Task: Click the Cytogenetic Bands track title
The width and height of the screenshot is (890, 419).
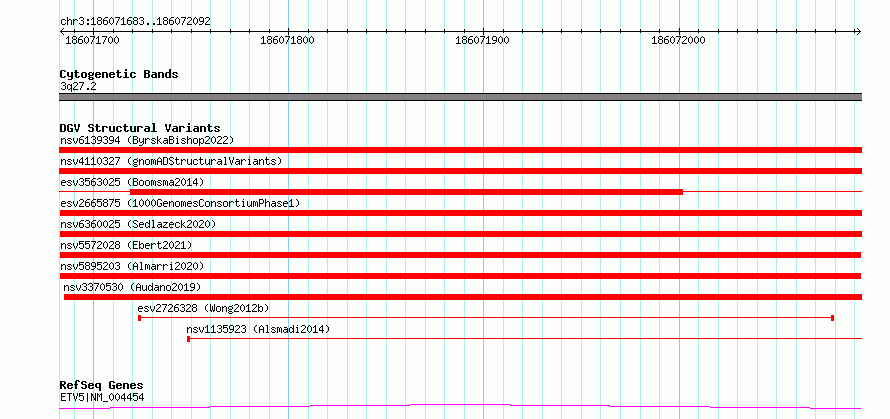Action: click(x=119, y=74)
